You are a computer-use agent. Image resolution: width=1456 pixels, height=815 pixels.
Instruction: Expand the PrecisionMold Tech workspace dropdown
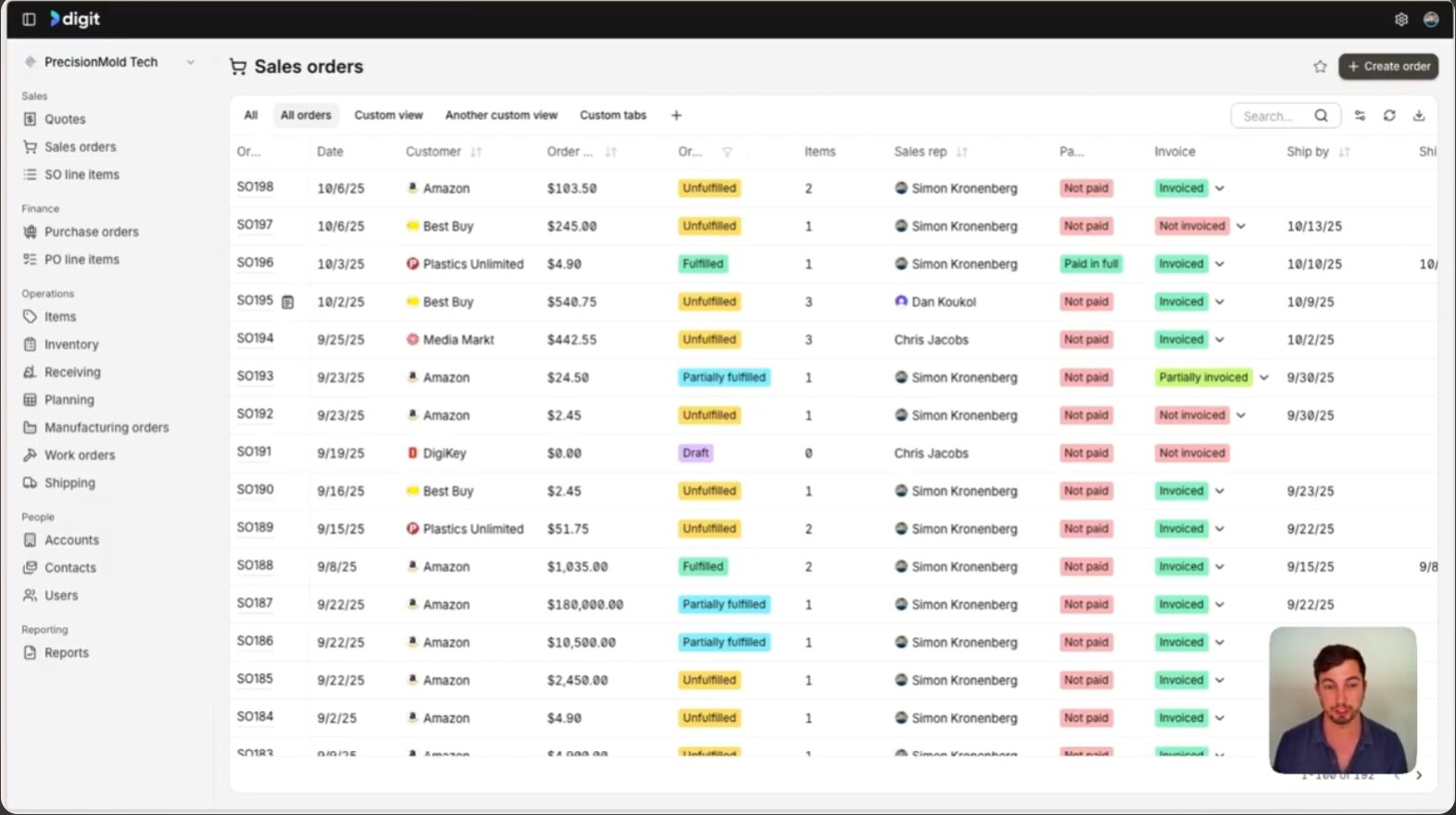191,62
